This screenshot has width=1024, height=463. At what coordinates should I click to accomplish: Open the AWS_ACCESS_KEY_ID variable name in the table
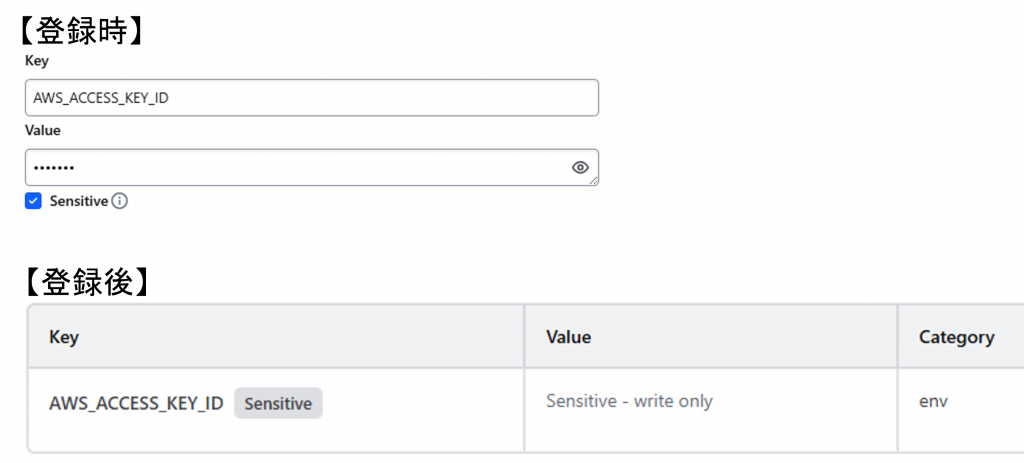pyautogui.click(x=136, y=404)
